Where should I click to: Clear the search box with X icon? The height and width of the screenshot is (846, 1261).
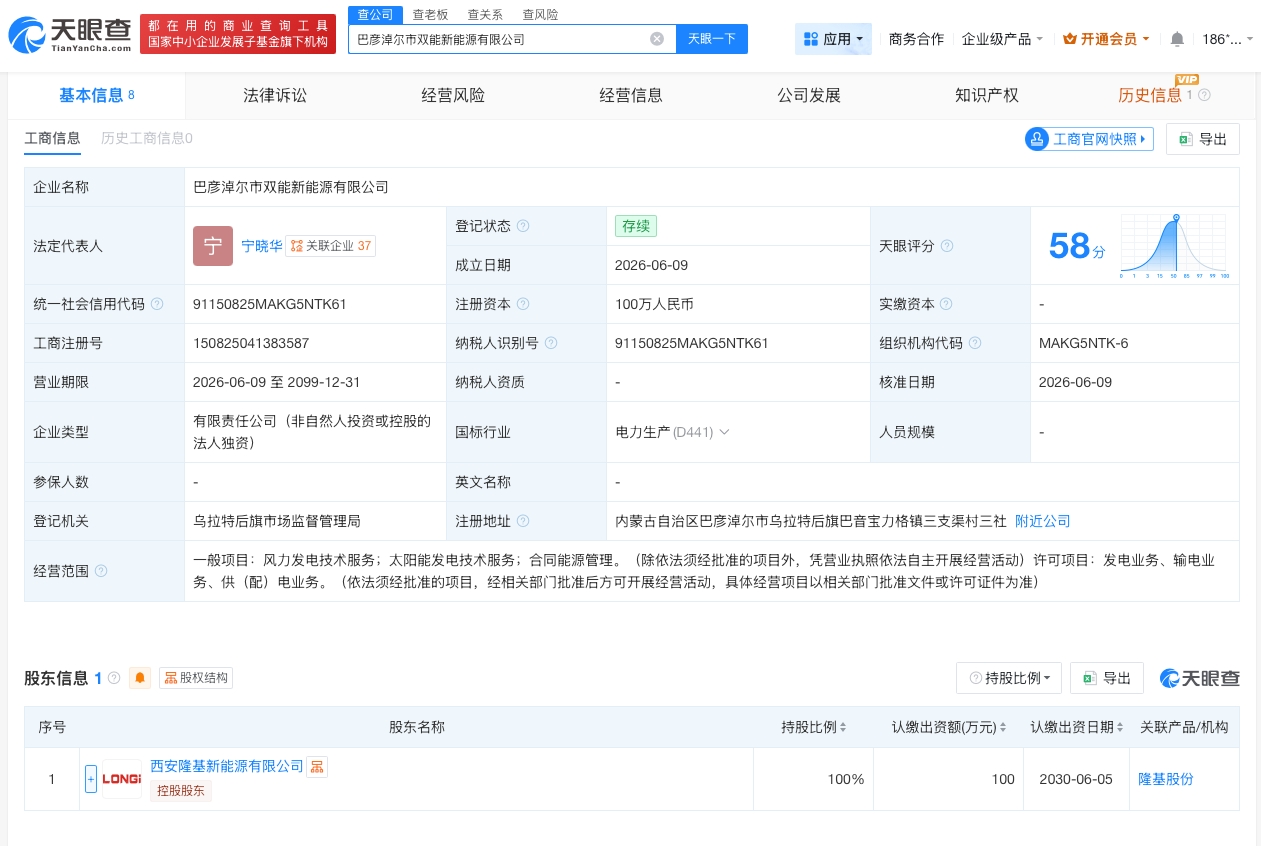click(657, 39)
